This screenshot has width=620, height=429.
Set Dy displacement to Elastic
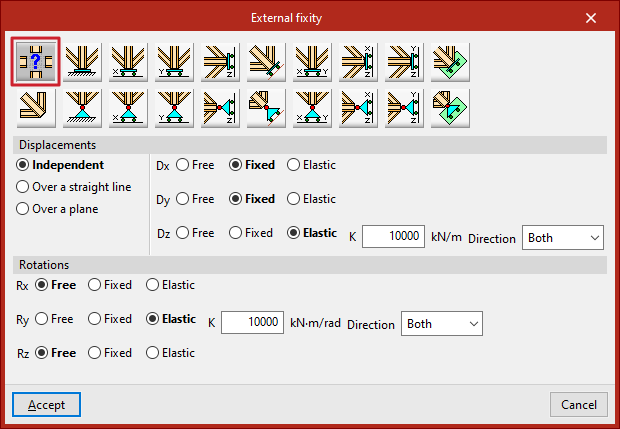311,199
